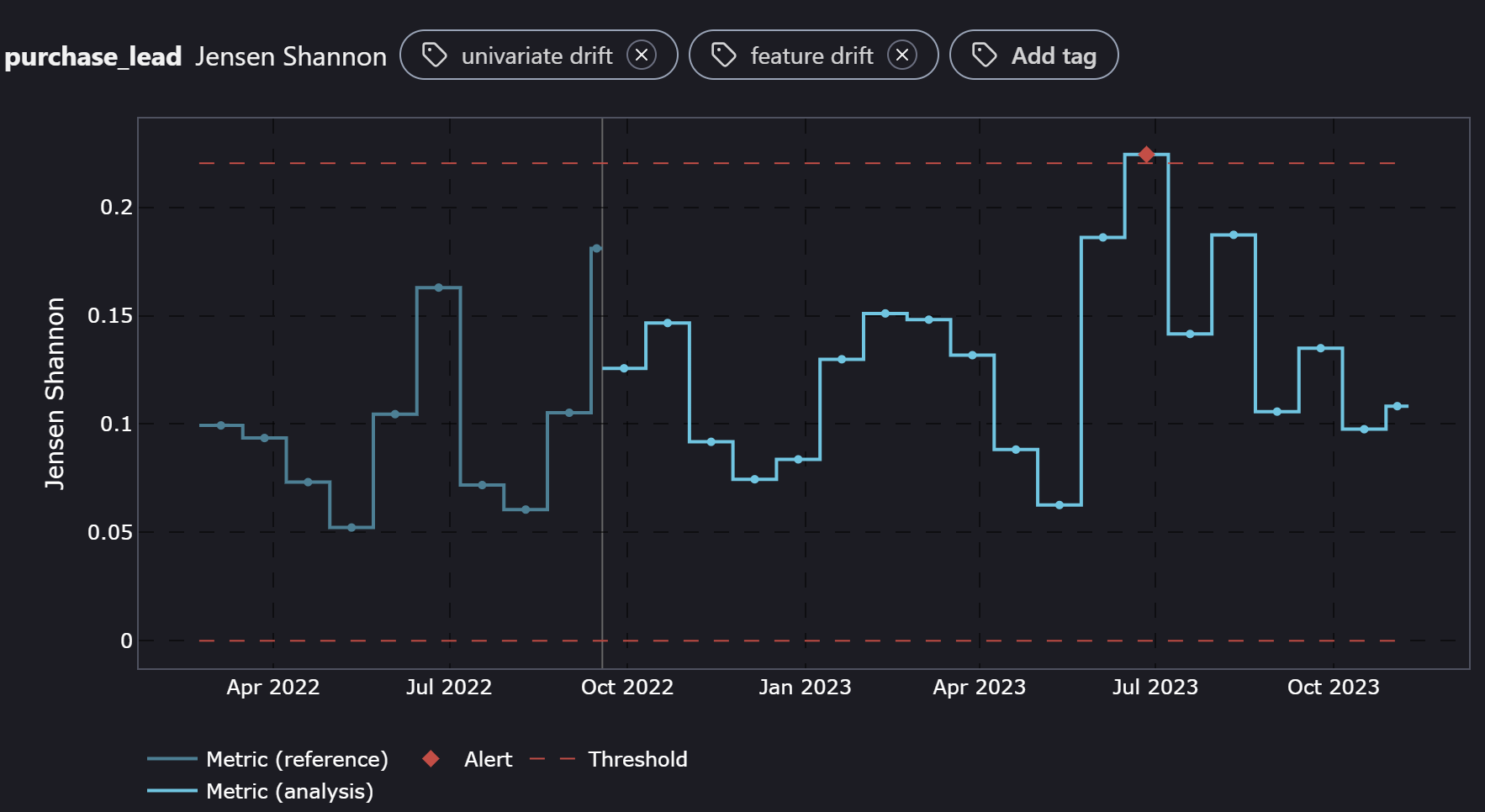Click the 0.15 y-axis tick label
1485x812 pixels.
tap(110, 315)
